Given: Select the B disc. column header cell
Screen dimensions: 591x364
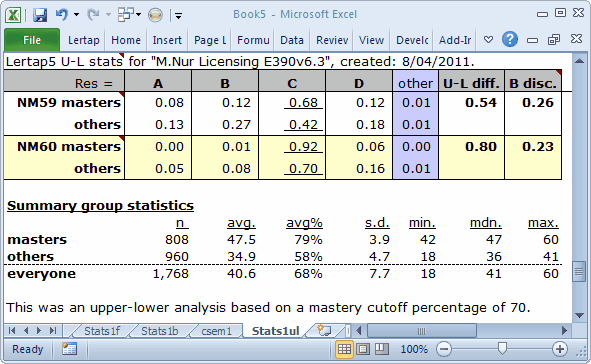Looking at the screenshot, I should (533, 81).
